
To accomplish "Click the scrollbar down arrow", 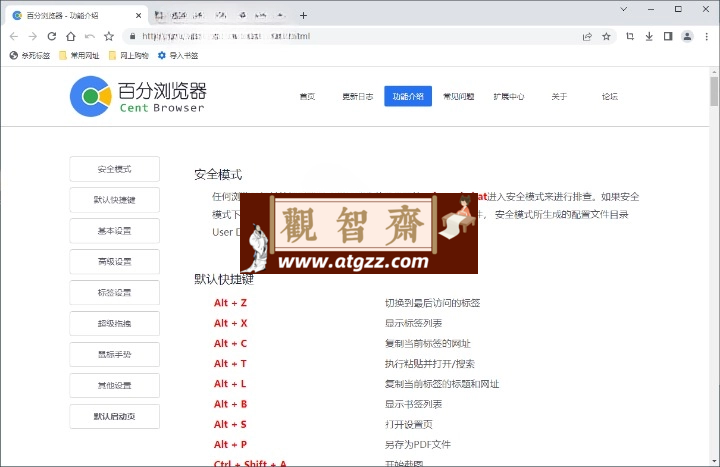I will point(714,461).
